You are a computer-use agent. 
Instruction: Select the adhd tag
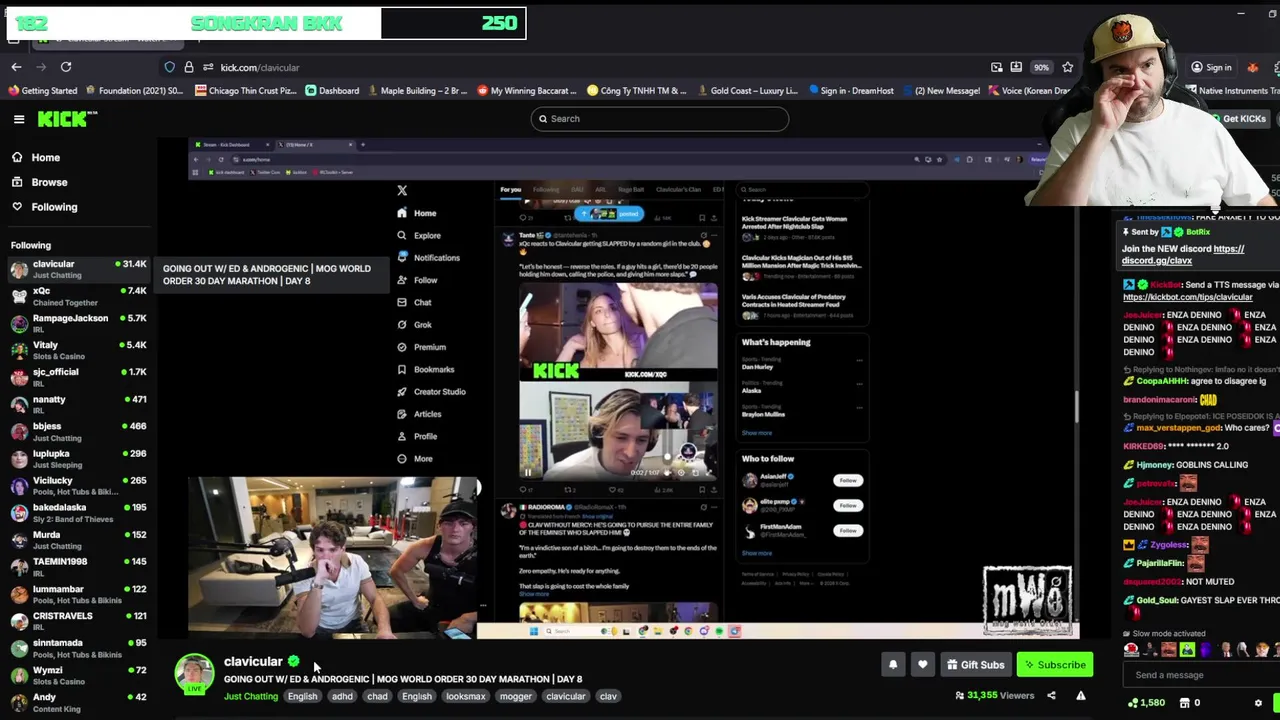[342, 696]
